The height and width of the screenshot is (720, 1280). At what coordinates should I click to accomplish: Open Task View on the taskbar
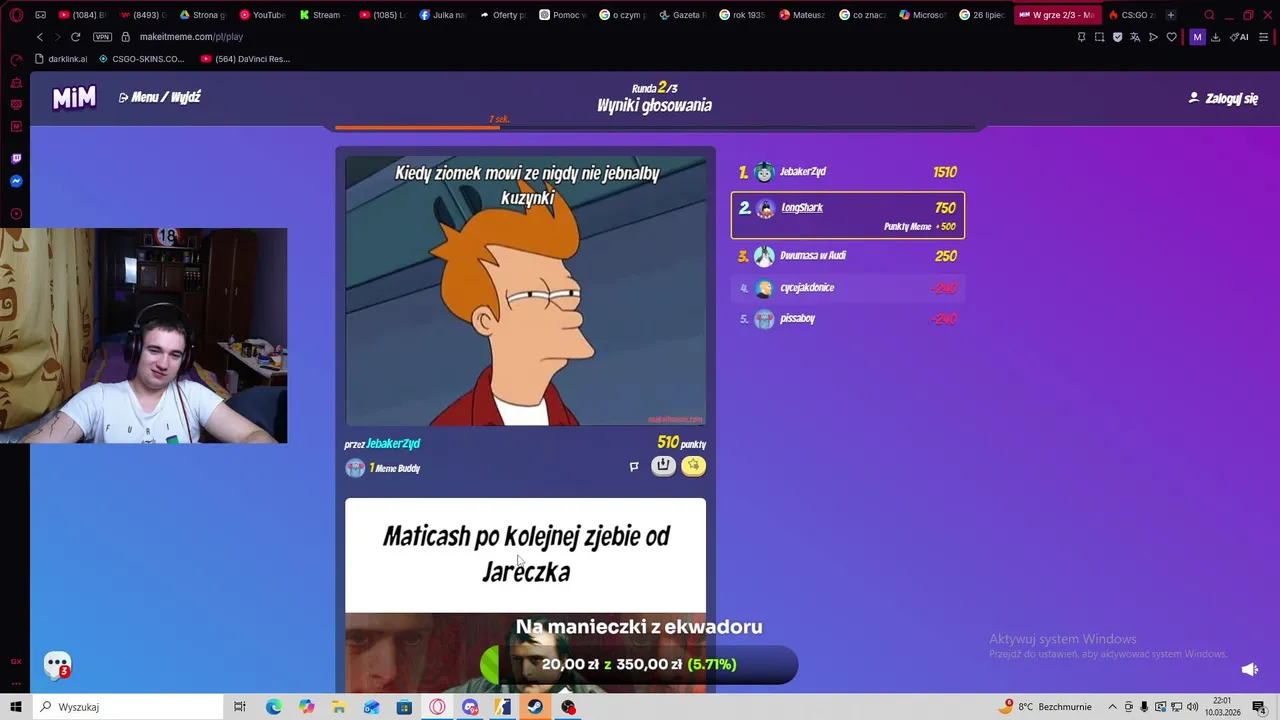(x=240, y=707)
